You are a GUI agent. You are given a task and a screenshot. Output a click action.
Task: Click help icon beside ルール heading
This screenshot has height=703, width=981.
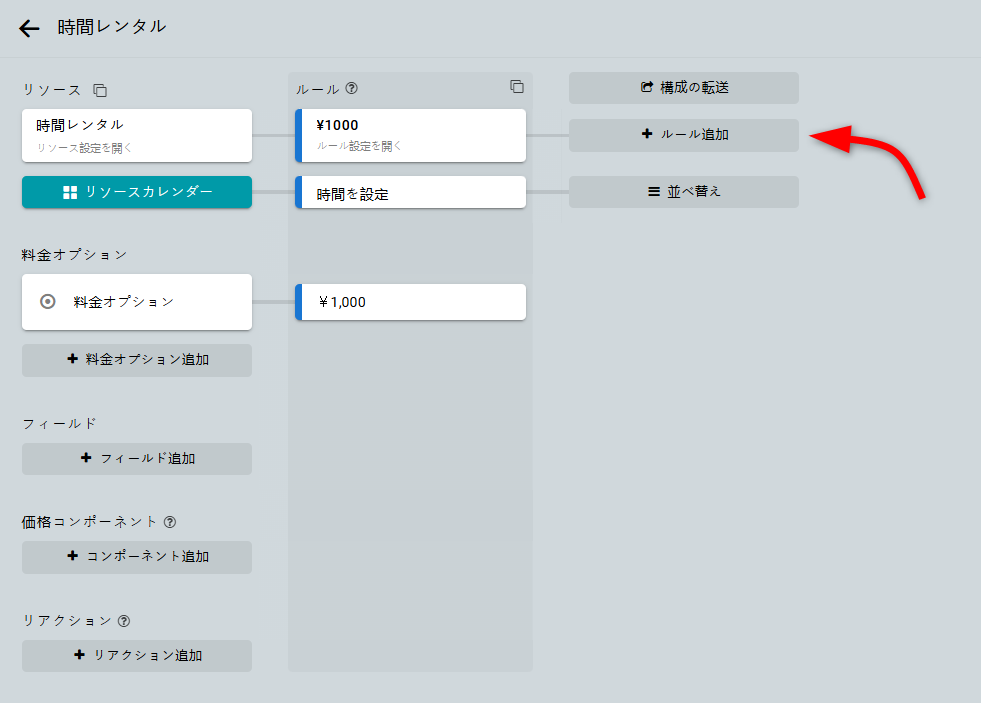point(351,88)
